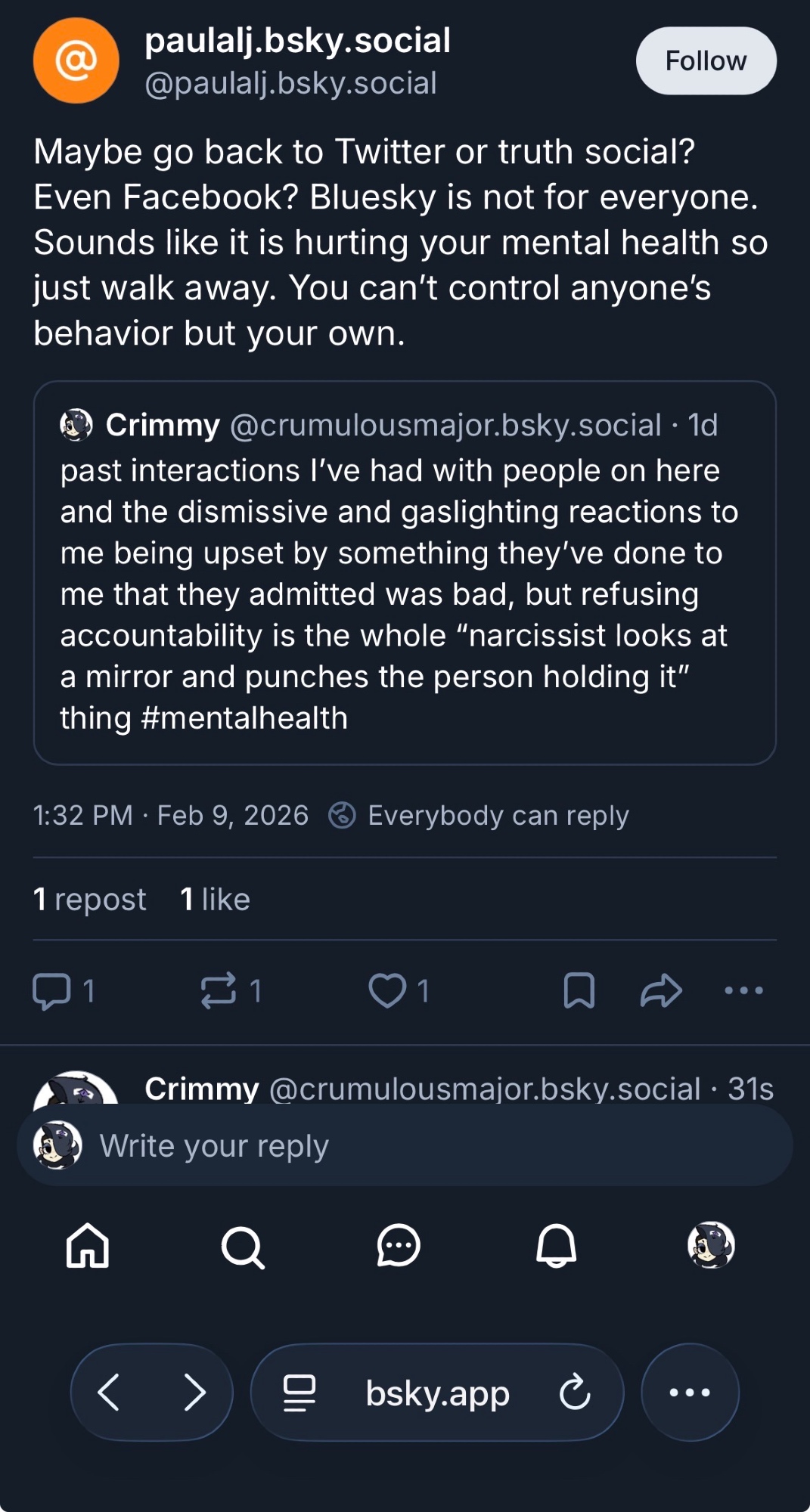
Task: Open paulalj's orange profile avatar
Action: 76,60
